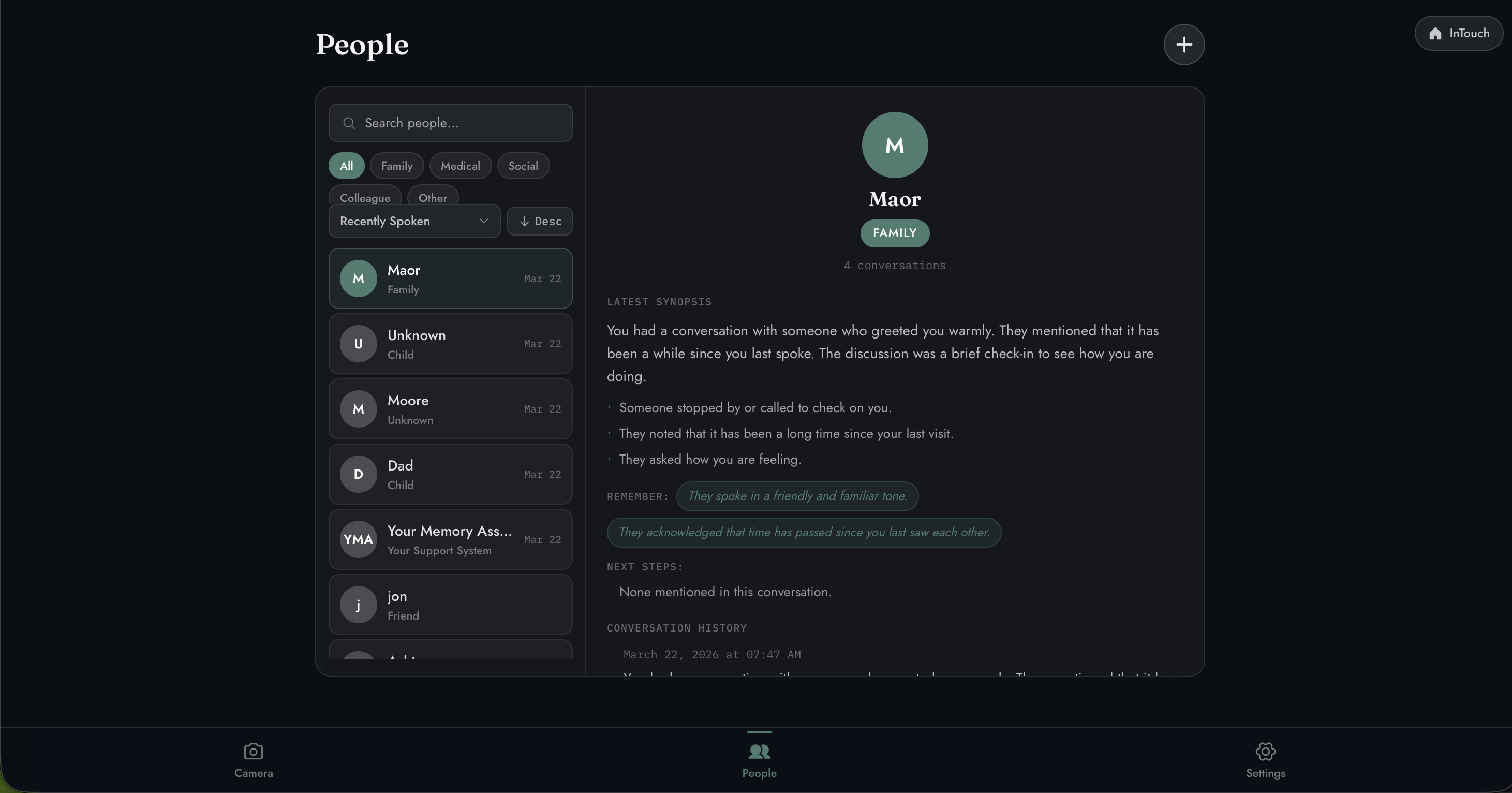Image resolution: width=1512 pixels, height=793 pixels.
Task: Select Dad from the people list
Action: 450,474
